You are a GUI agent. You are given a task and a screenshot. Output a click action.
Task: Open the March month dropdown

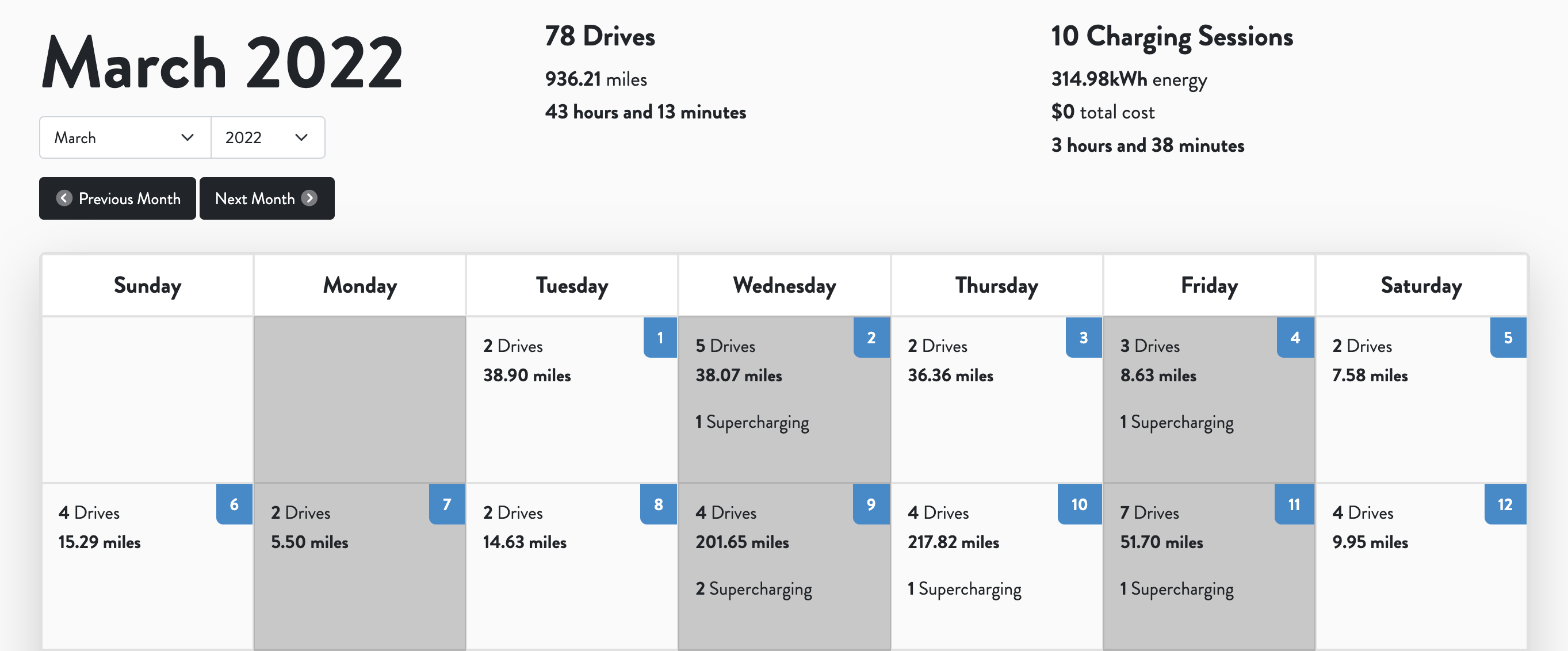coord(125,137)
